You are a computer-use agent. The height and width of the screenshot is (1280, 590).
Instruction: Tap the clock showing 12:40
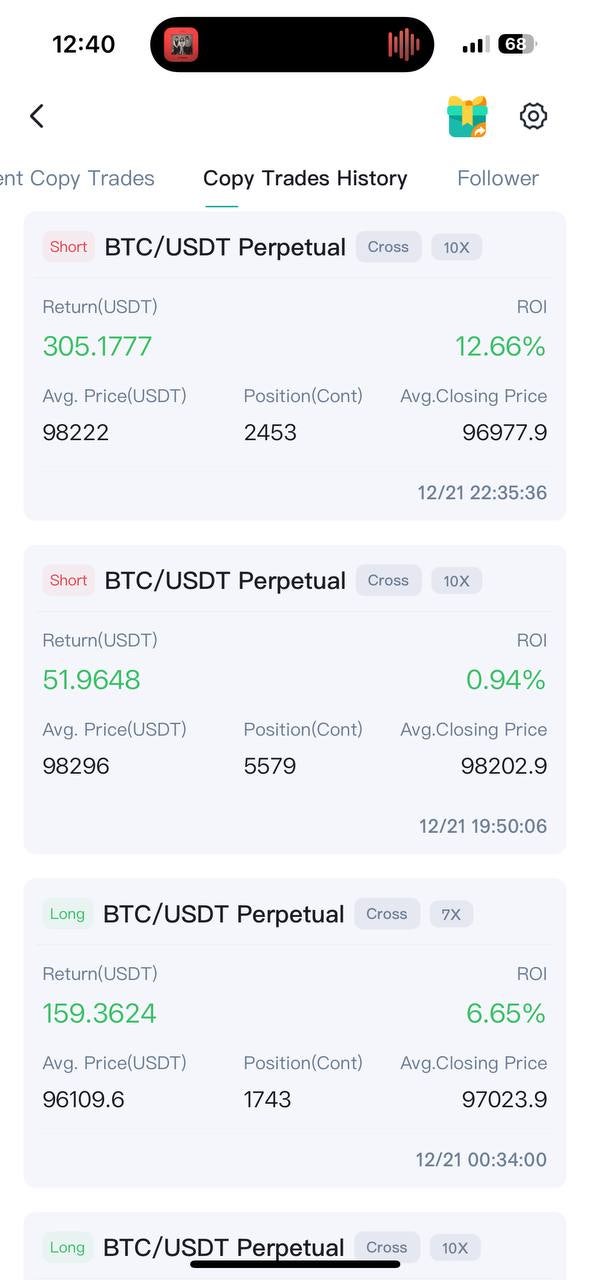(84, 44)
